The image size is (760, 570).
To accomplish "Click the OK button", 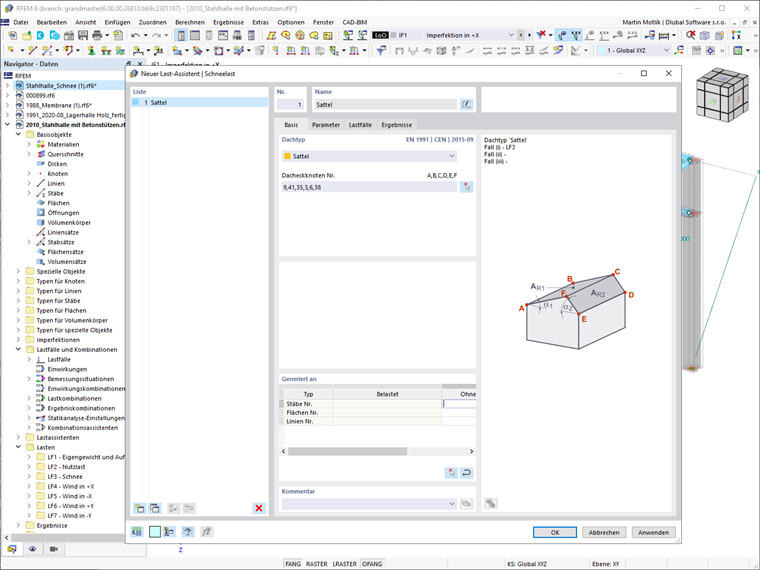I will coord(555,532).
